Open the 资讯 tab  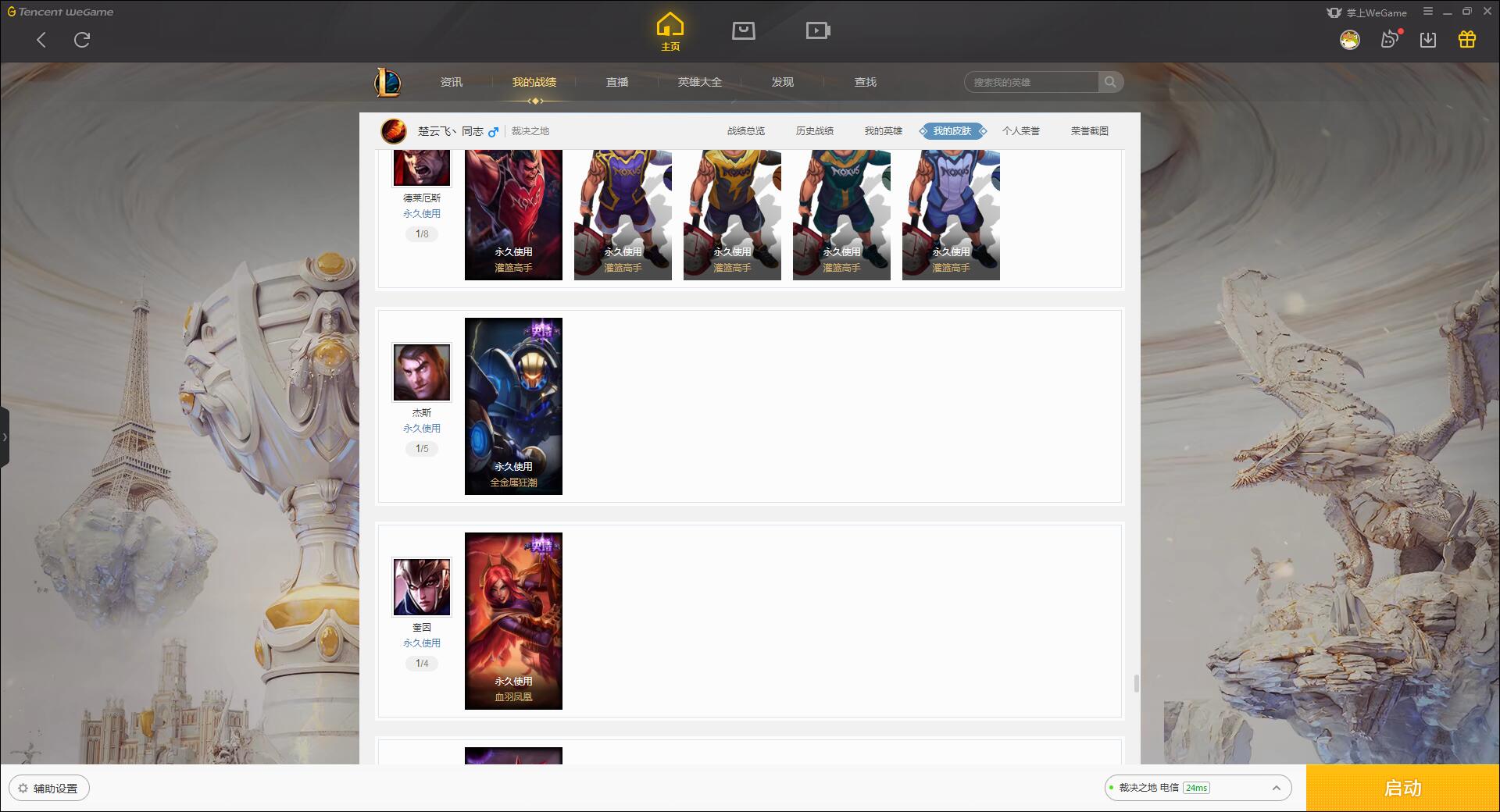452,82
